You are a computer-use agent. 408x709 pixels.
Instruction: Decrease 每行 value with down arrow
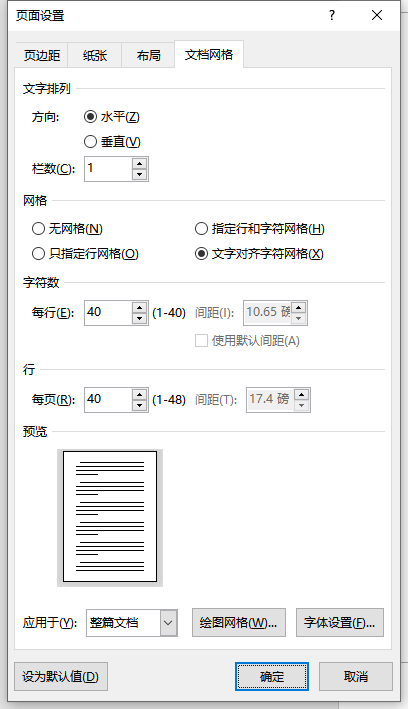(140, 318)
